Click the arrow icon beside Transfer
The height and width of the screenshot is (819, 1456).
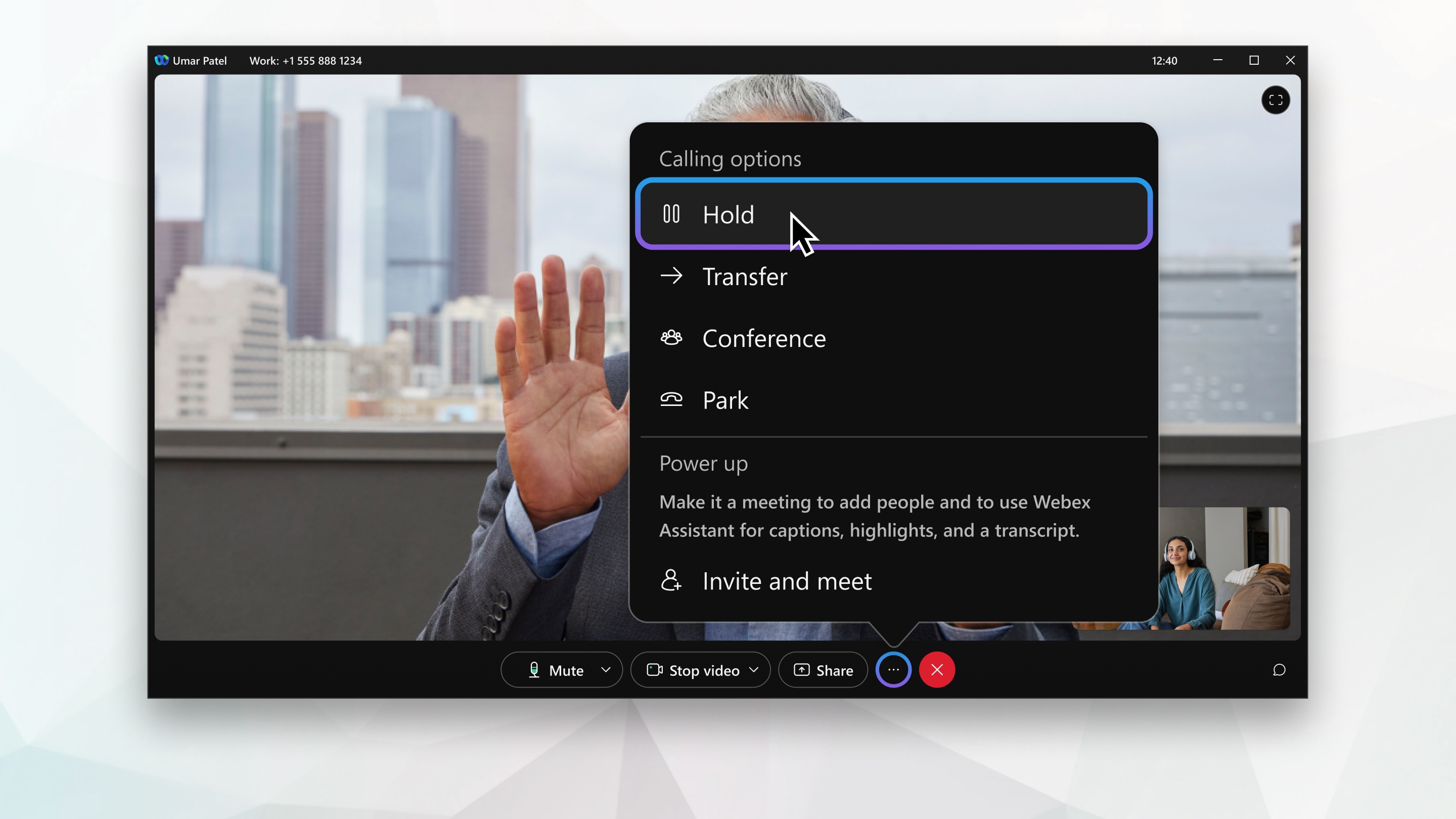point(671,277)
